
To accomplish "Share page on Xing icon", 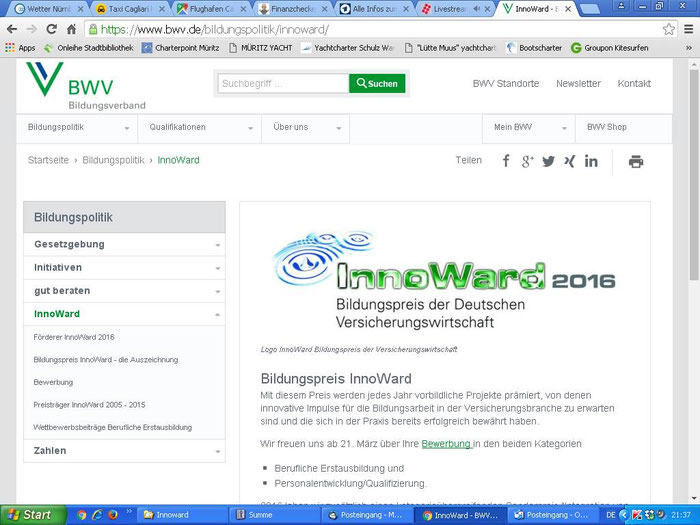I will pyautogui.click(x=569, y=161).
